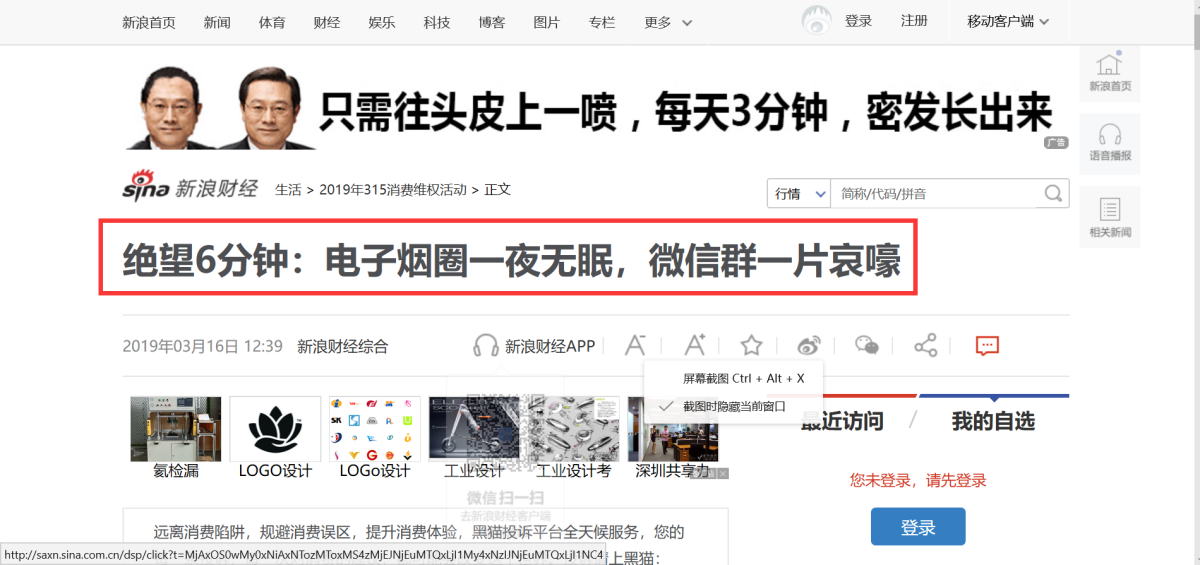
Task: Open 图片 link in top bar
Action: pos(547,22)
